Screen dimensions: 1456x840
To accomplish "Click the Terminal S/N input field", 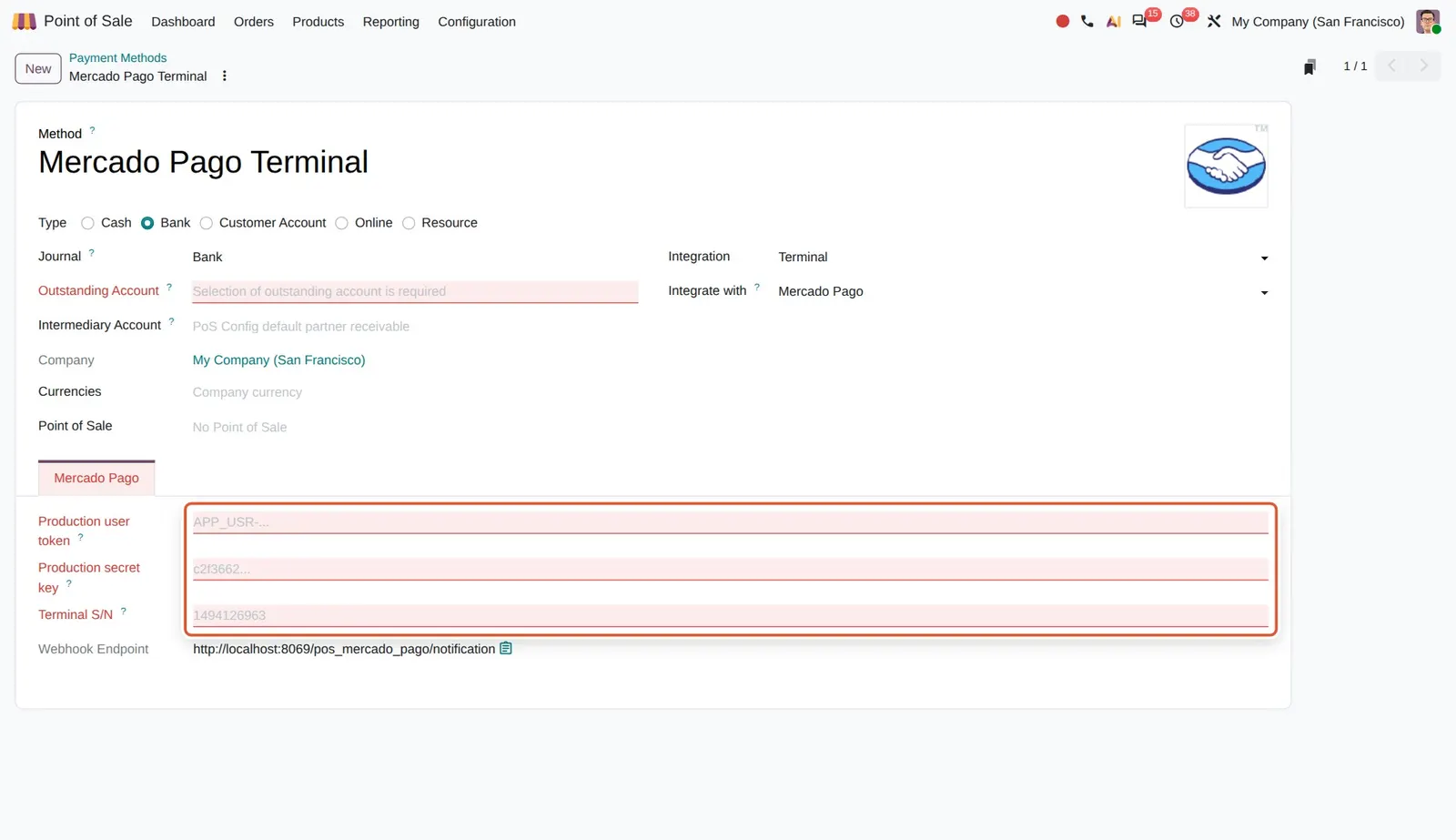I will coord(730,615).
